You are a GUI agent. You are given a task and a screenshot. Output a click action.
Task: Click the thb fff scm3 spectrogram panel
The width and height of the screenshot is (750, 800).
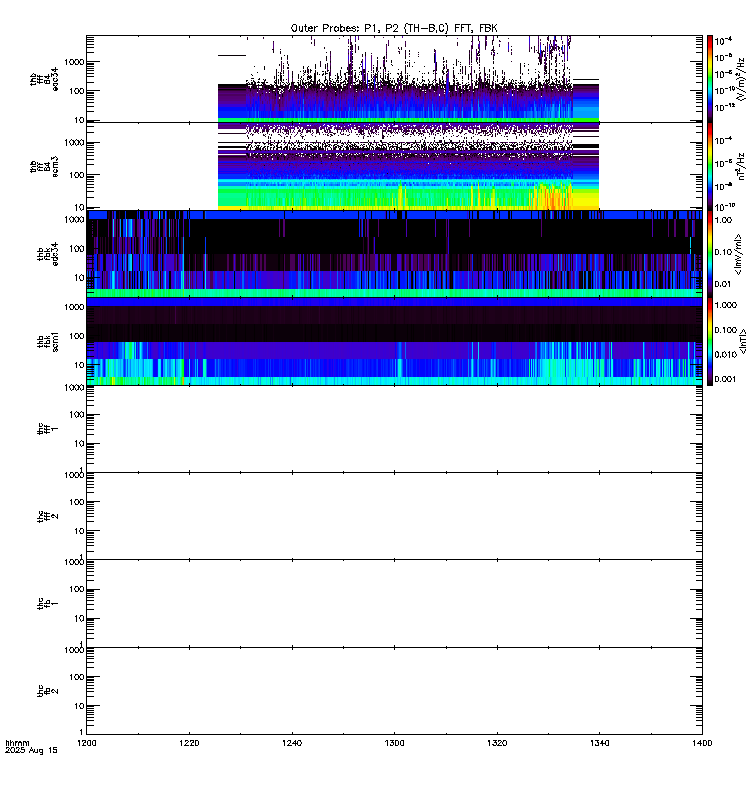(394, 166)
